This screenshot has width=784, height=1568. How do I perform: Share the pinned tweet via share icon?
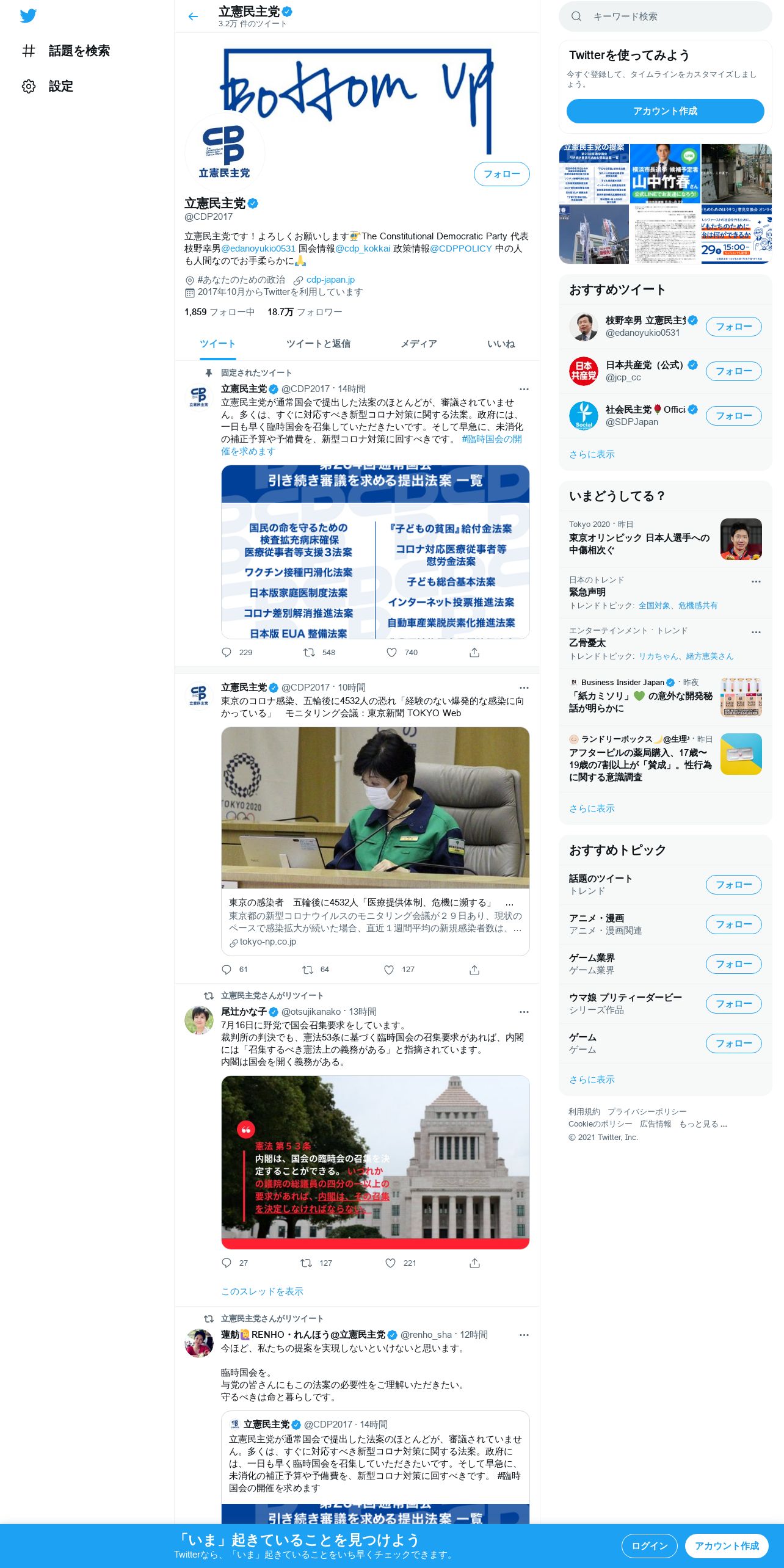tap(474, 652)
